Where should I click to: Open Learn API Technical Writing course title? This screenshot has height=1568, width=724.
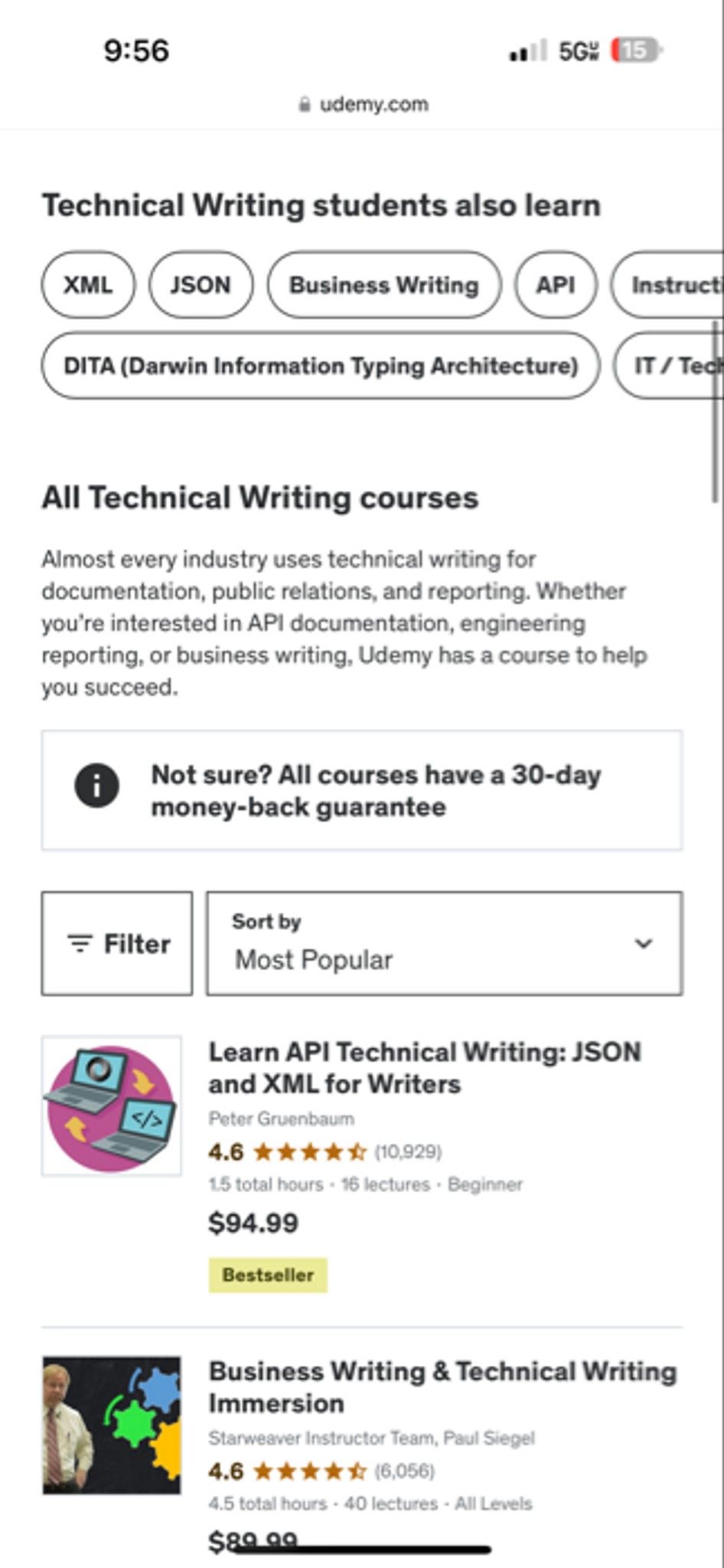(425, 1068)
